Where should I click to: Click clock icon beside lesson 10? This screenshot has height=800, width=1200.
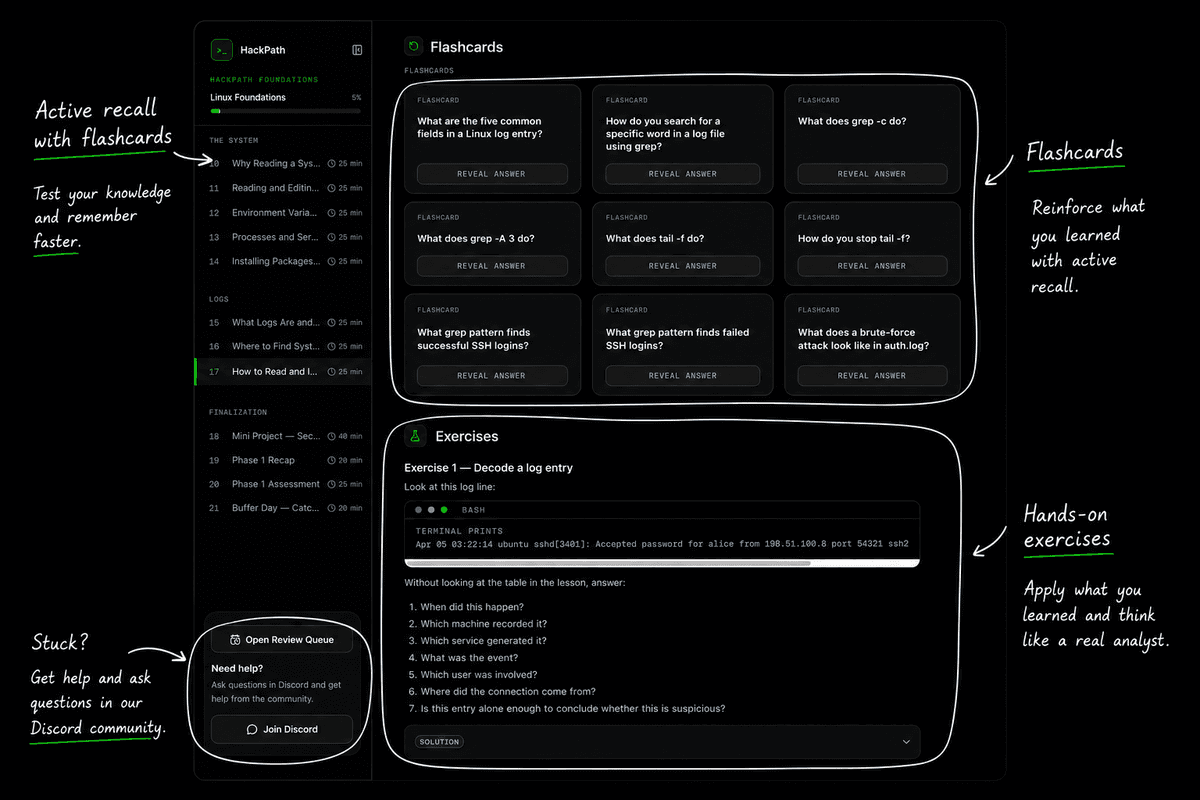point(332,163)
